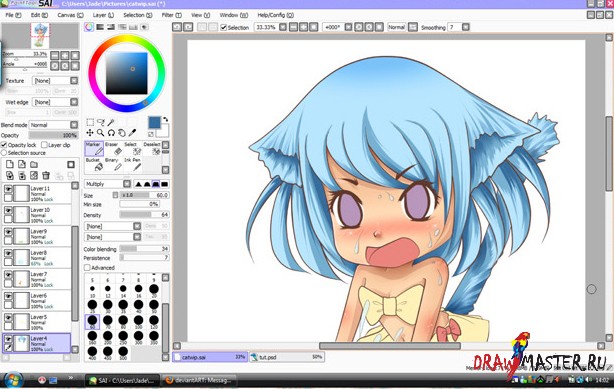The width and height of the screenshot is (614, 389).
Task: Toggle the Opacity lock checkbox
Action: point(4,145)
